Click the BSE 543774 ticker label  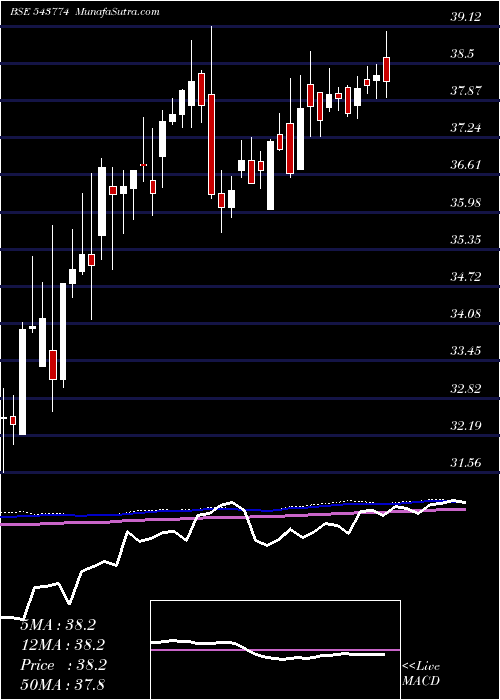point(40,12)
